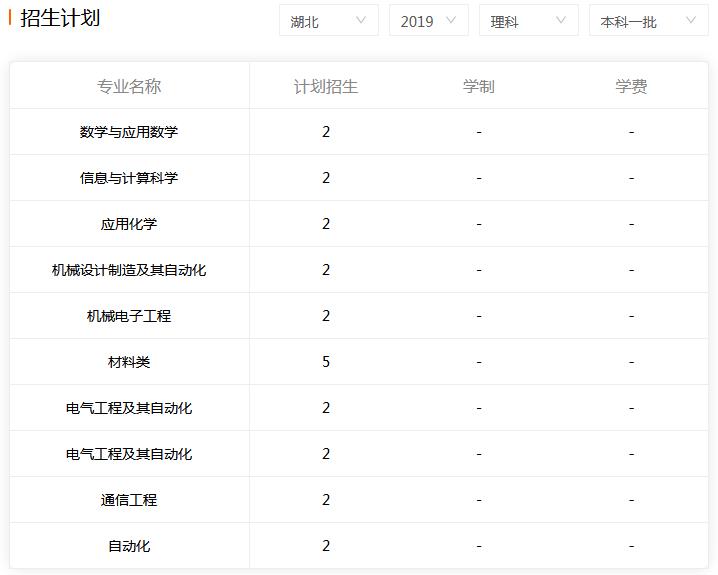Click the 招生计划 section title

pos(60,18)
